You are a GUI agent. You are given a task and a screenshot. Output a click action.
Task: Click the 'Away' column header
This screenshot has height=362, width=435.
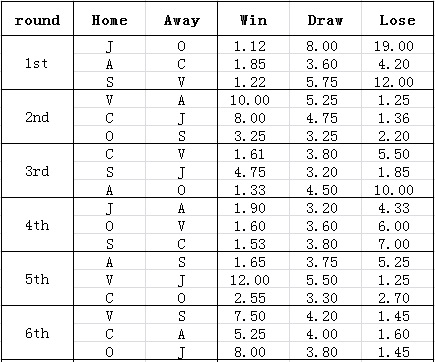coord(181,19)
